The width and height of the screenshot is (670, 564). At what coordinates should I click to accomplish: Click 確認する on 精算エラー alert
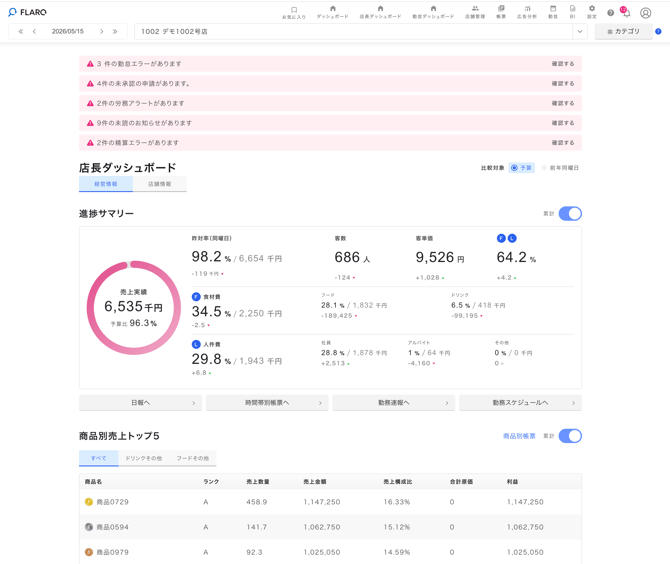(563, 142)
